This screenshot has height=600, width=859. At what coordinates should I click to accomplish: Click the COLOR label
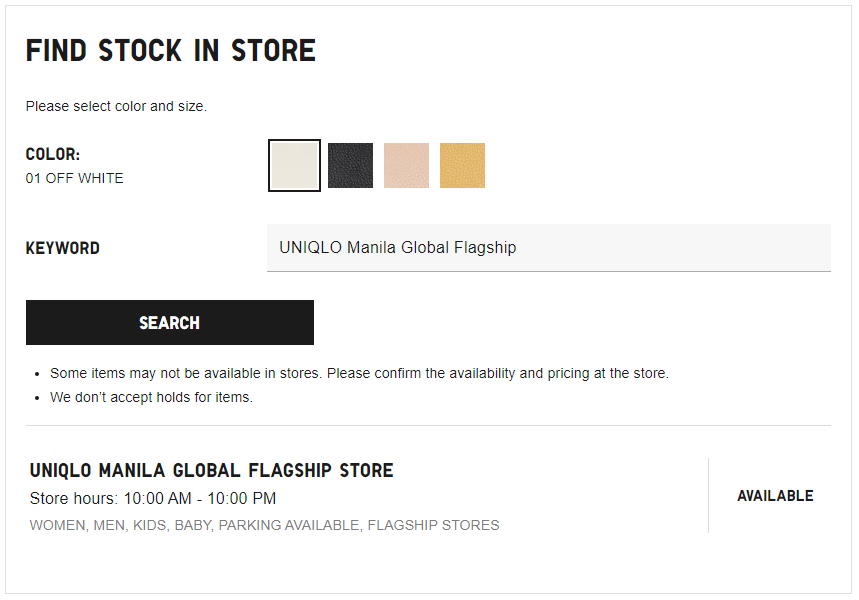pyautogui.click(x=52, y=155)
